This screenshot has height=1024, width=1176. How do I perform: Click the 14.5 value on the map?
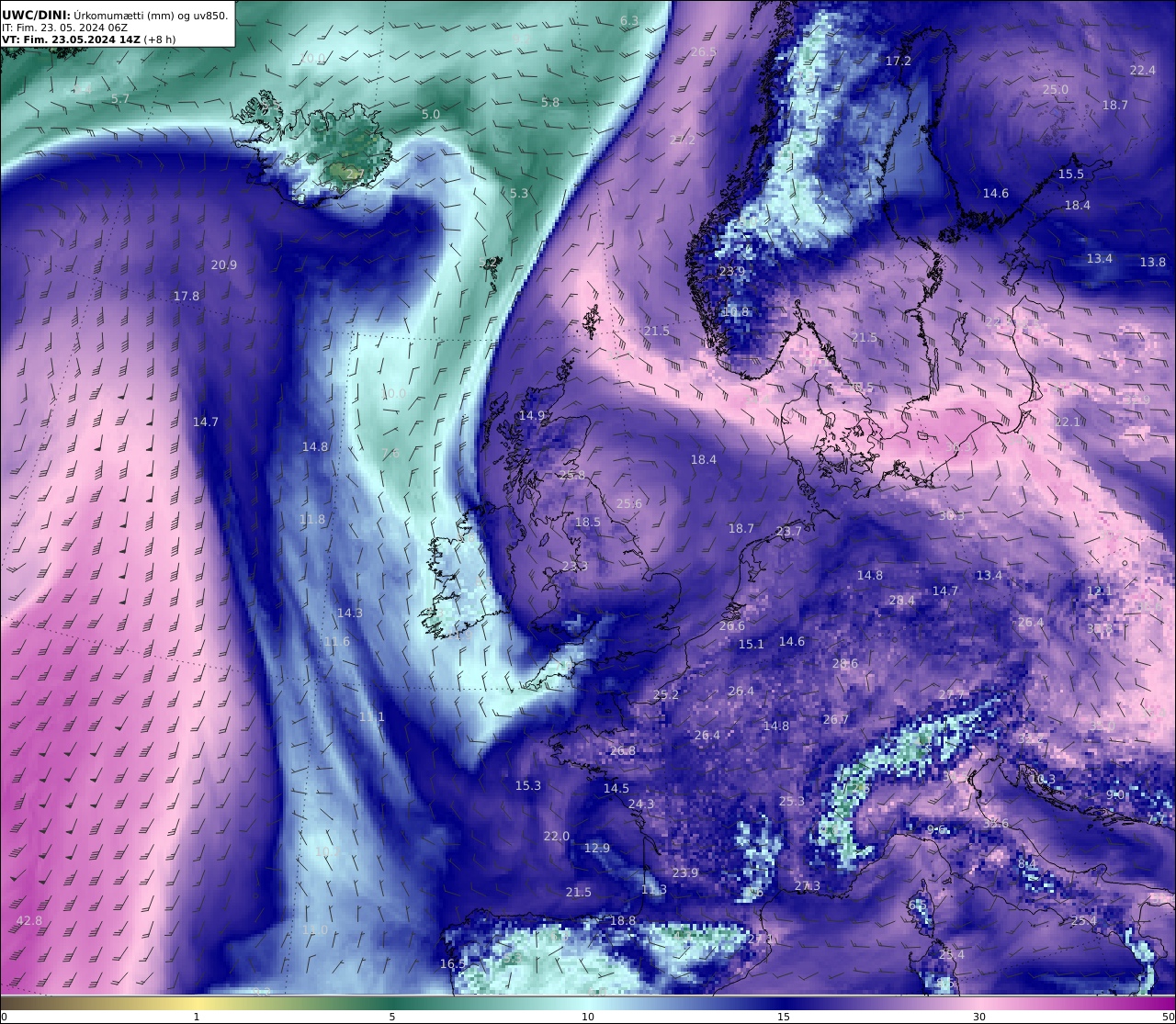[x=616, y=788]
